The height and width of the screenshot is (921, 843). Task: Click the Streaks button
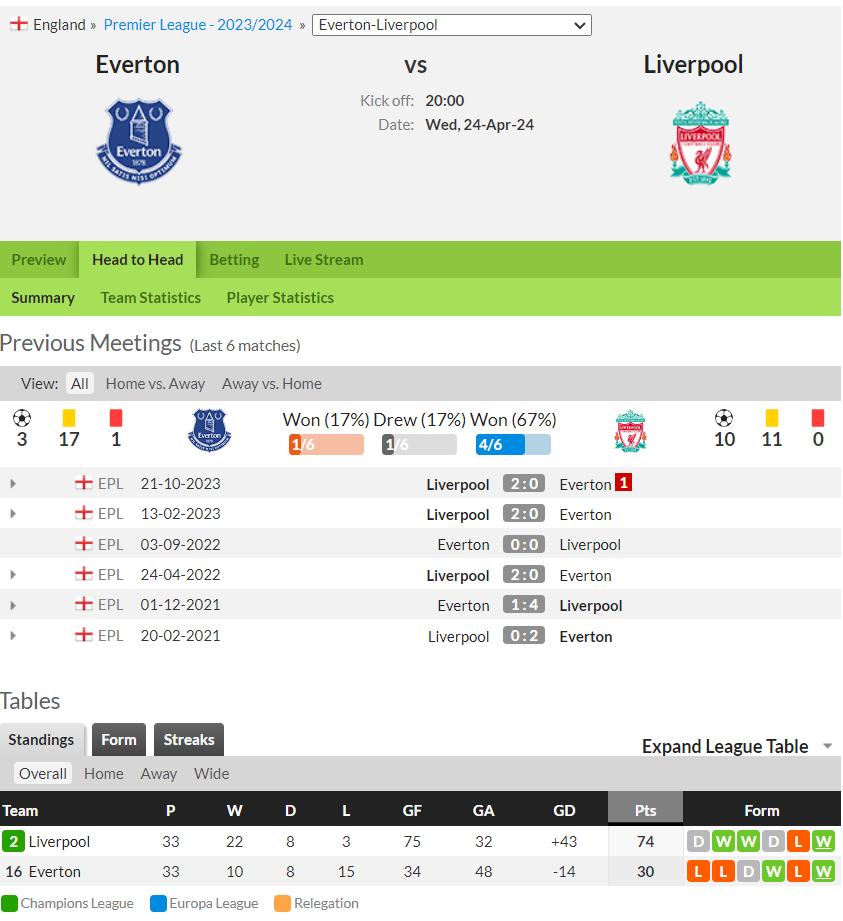[189, 740]
